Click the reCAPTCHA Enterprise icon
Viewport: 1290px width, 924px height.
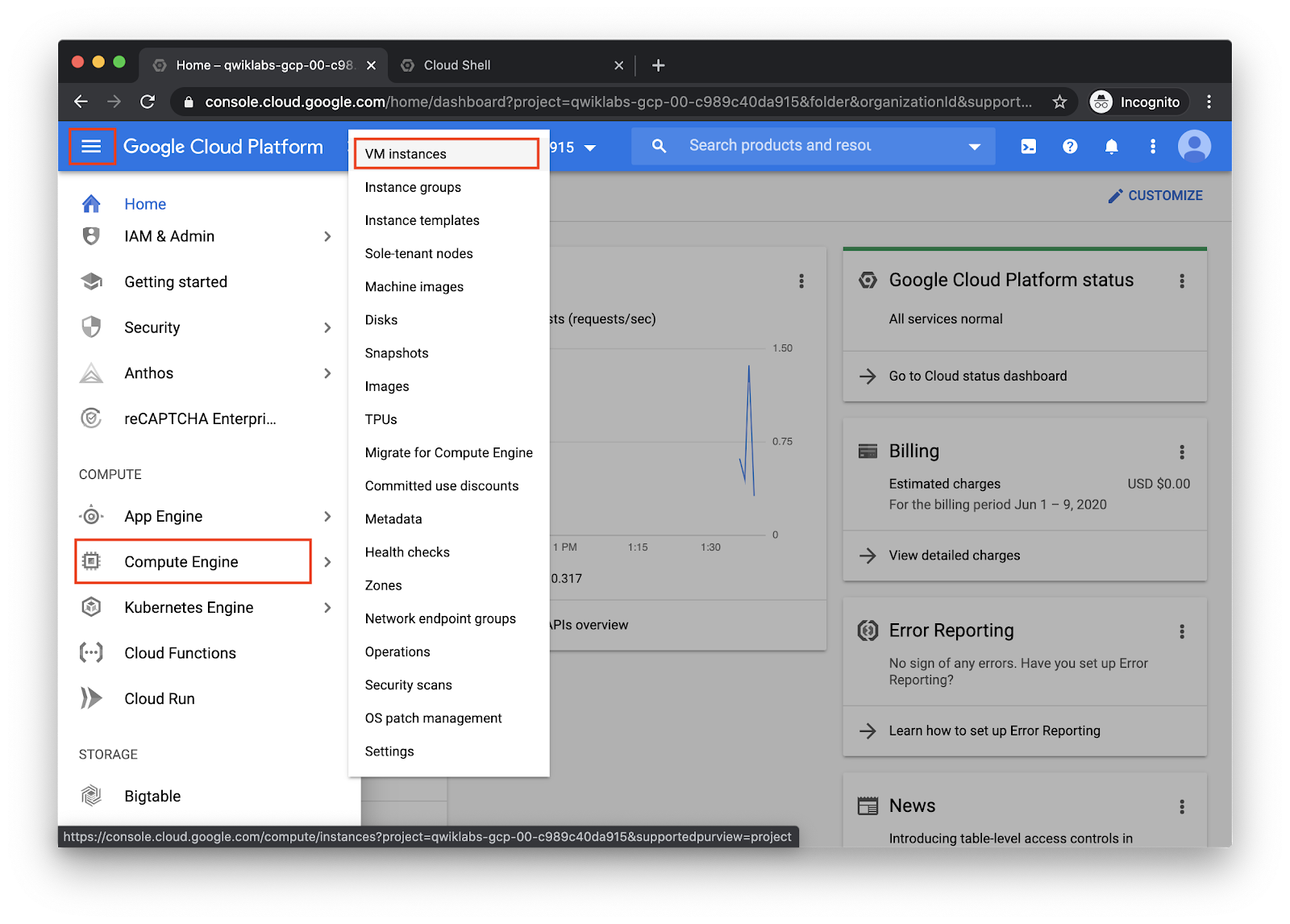click(91, 418)
